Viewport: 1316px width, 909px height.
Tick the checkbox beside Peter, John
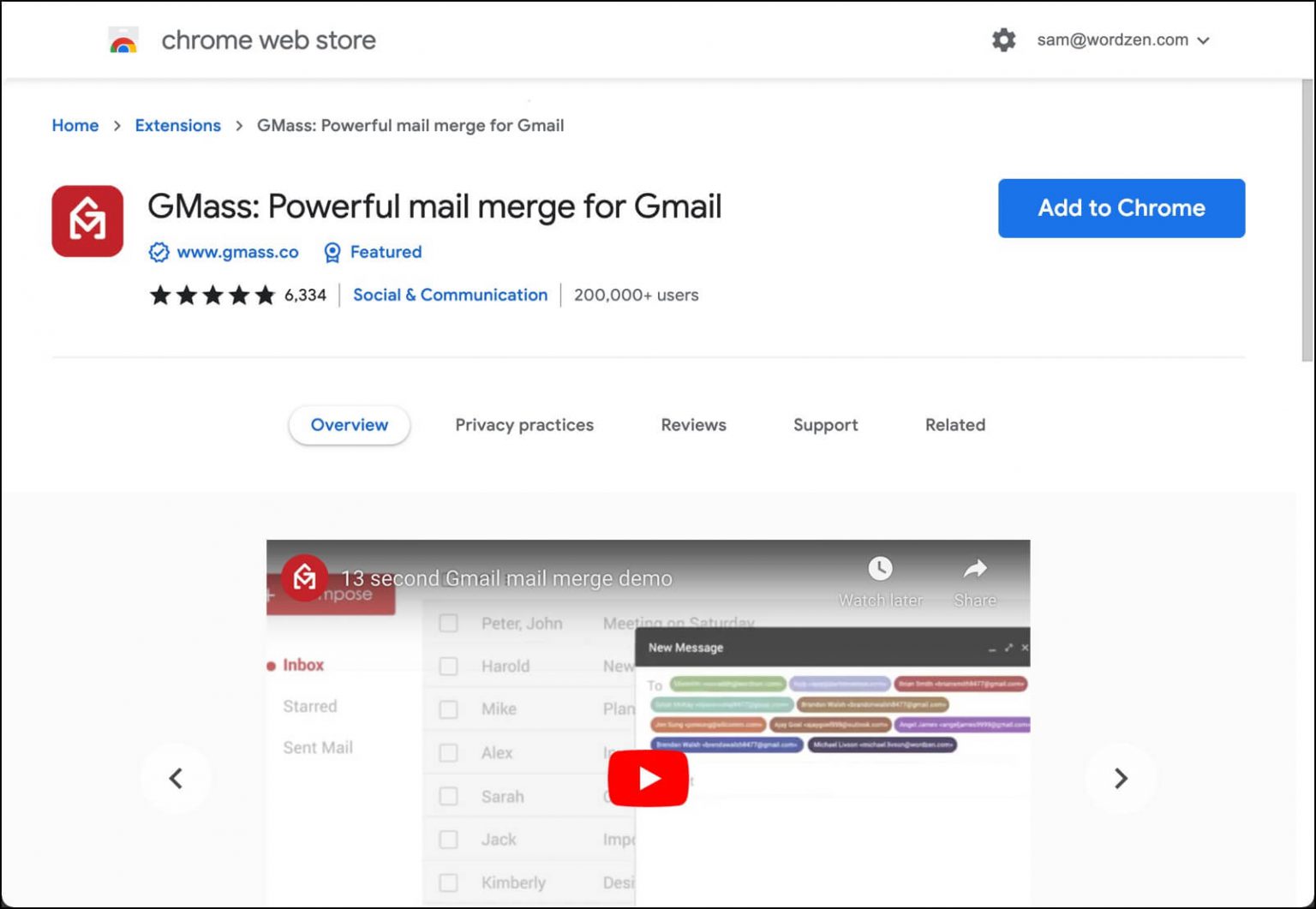click(x=448, y=624)
